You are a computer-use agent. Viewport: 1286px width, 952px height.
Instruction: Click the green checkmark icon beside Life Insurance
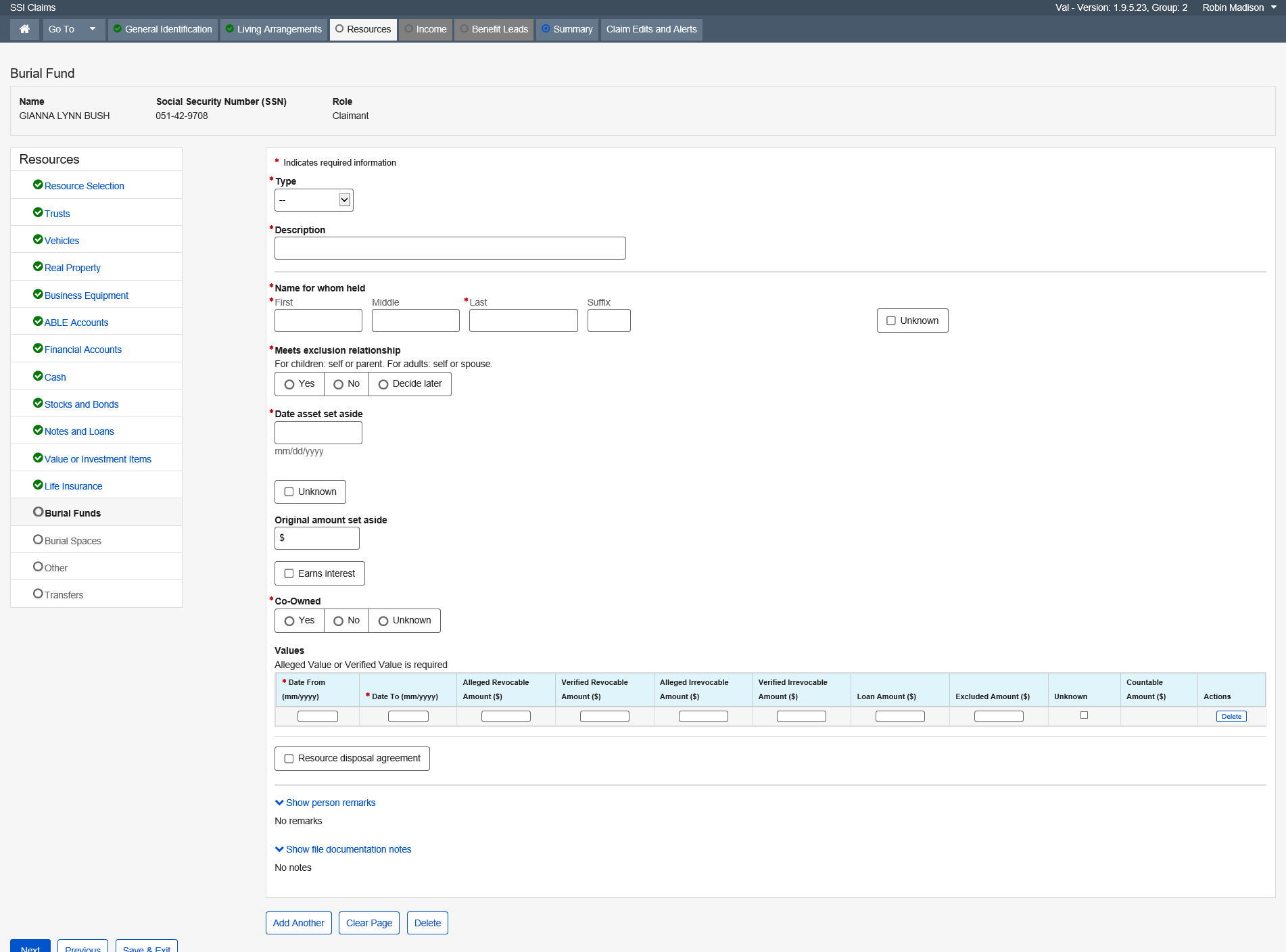(38, 485)
